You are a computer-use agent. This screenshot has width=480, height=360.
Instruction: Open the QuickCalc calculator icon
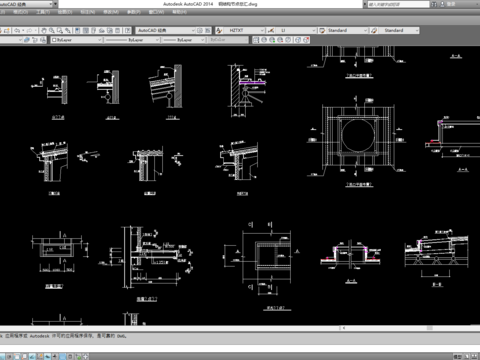pos(118,30)
